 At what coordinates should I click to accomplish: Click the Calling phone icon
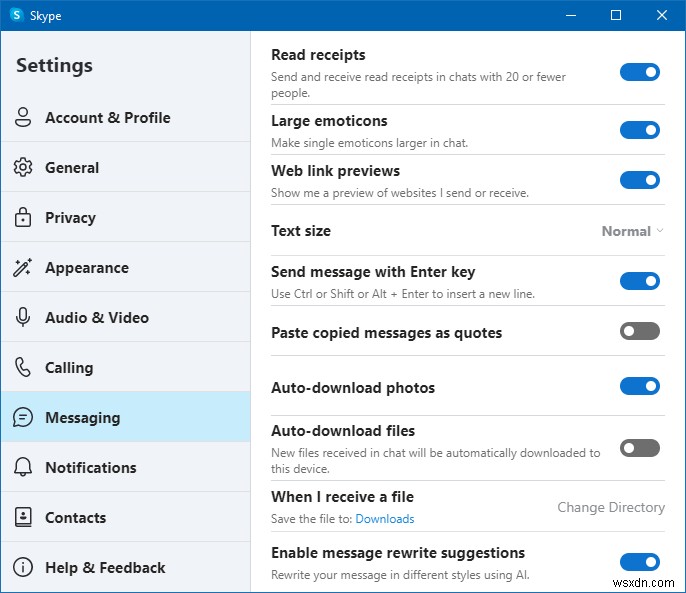[23, 367]
